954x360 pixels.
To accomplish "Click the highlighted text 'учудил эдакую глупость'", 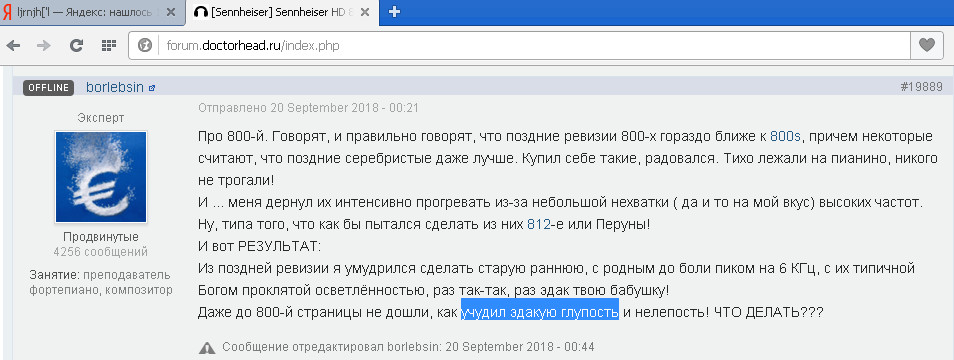I will tap(540, 313).
